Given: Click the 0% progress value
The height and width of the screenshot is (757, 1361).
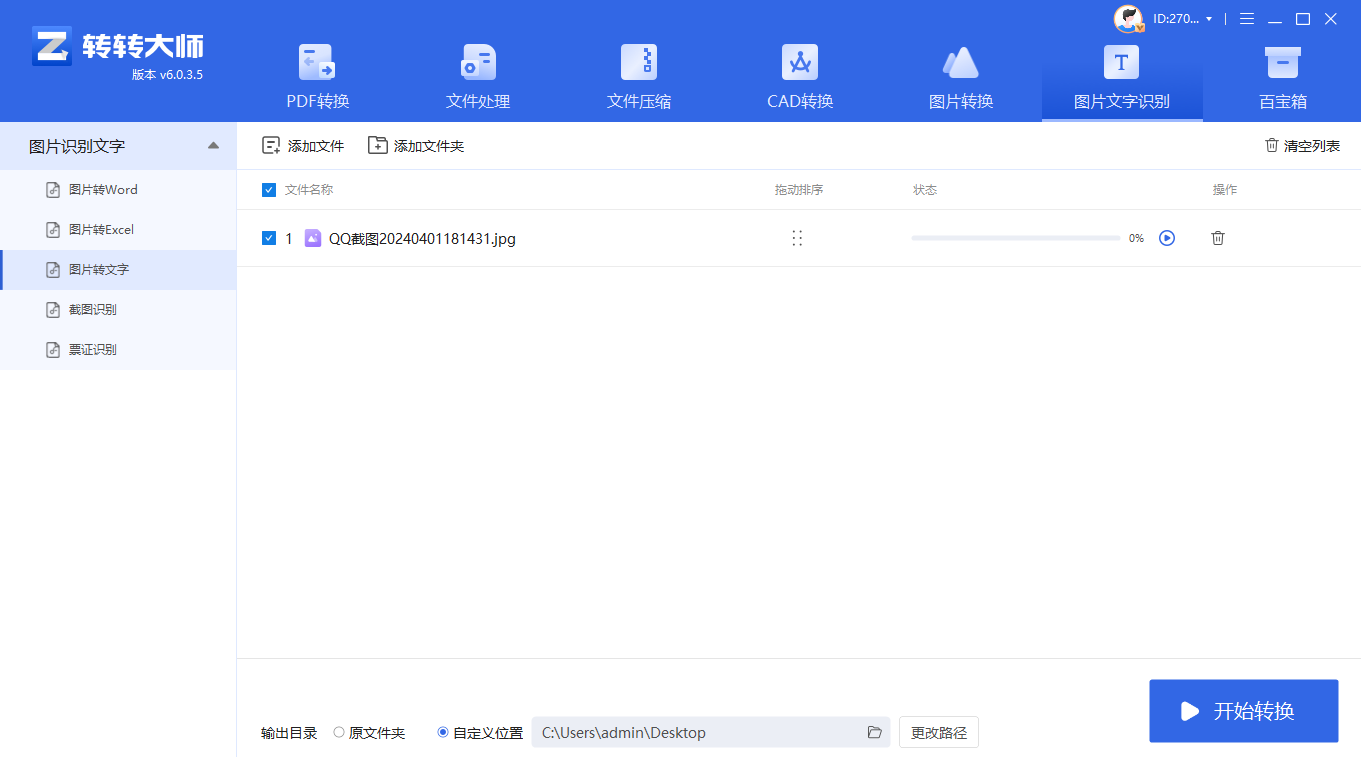Looking at the screenshot, I should click(x=1136, y=238).
